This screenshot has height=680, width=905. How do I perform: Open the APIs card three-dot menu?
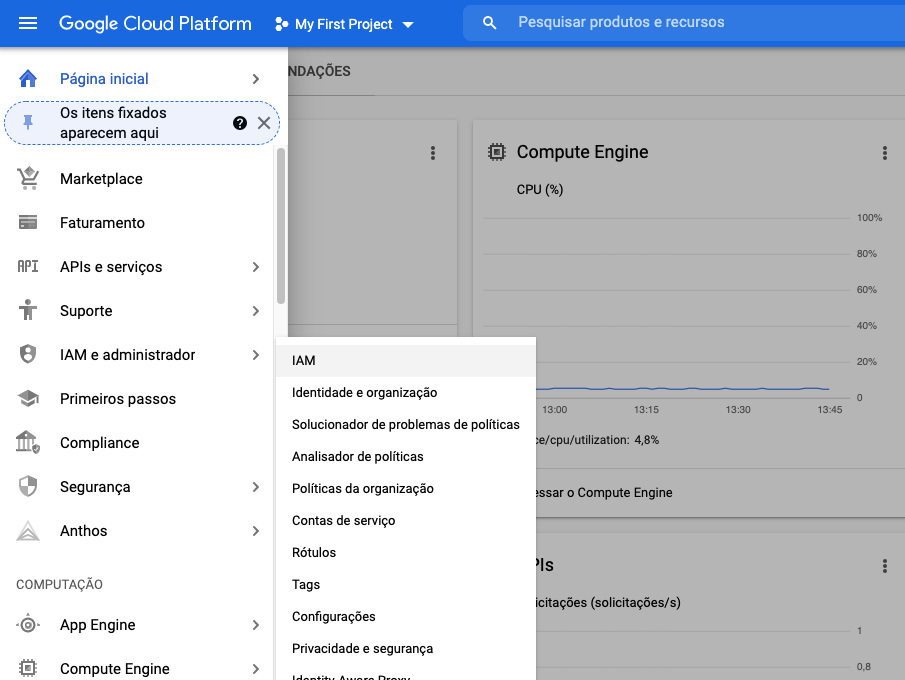[x=884, y=566]
